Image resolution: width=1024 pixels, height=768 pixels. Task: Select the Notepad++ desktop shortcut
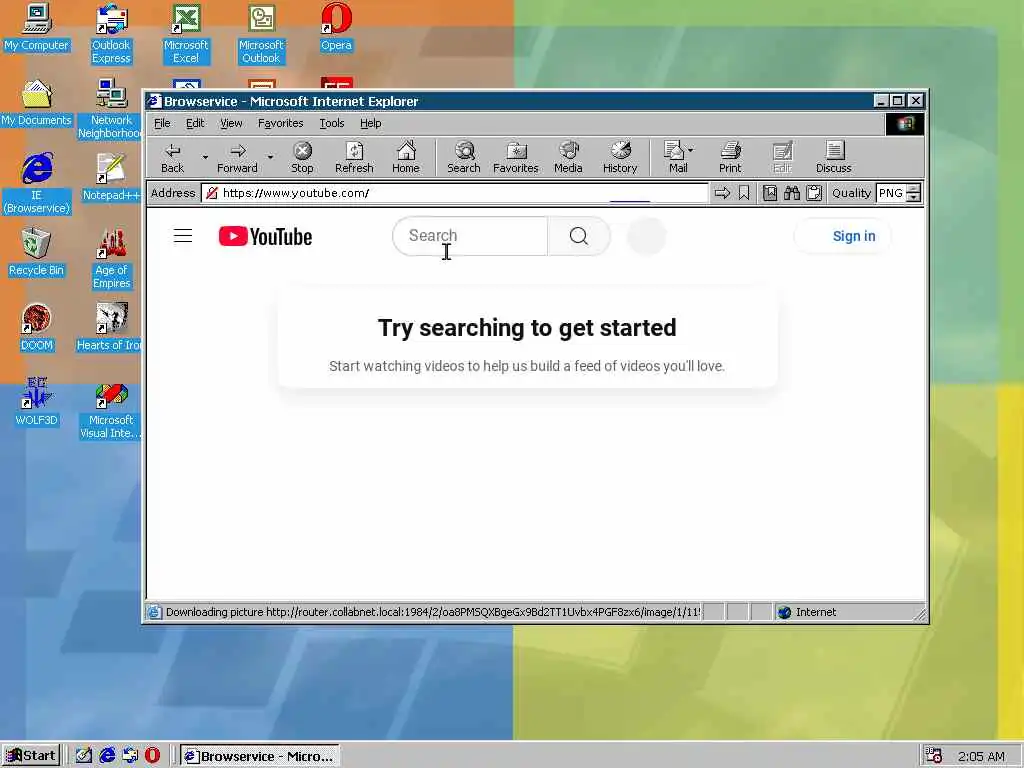[111, 178]
